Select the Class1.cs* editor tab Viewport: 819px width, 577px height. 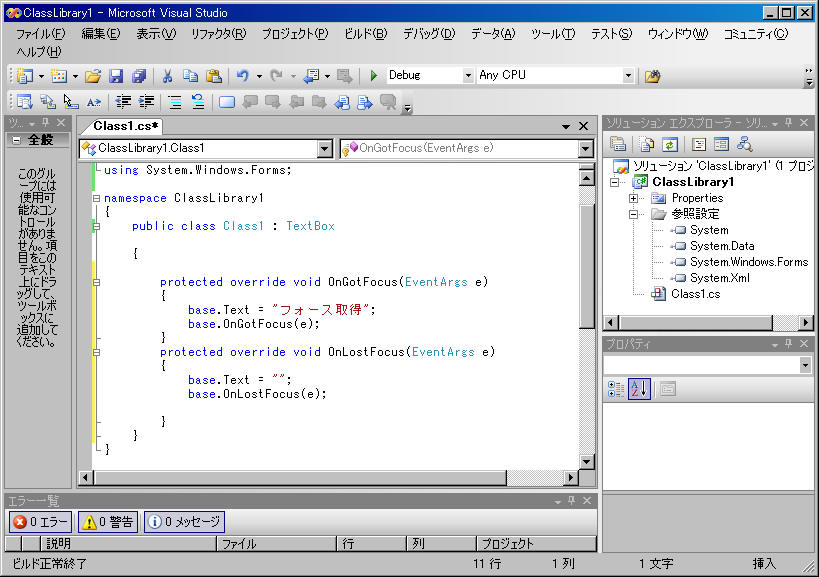point(126,126)
